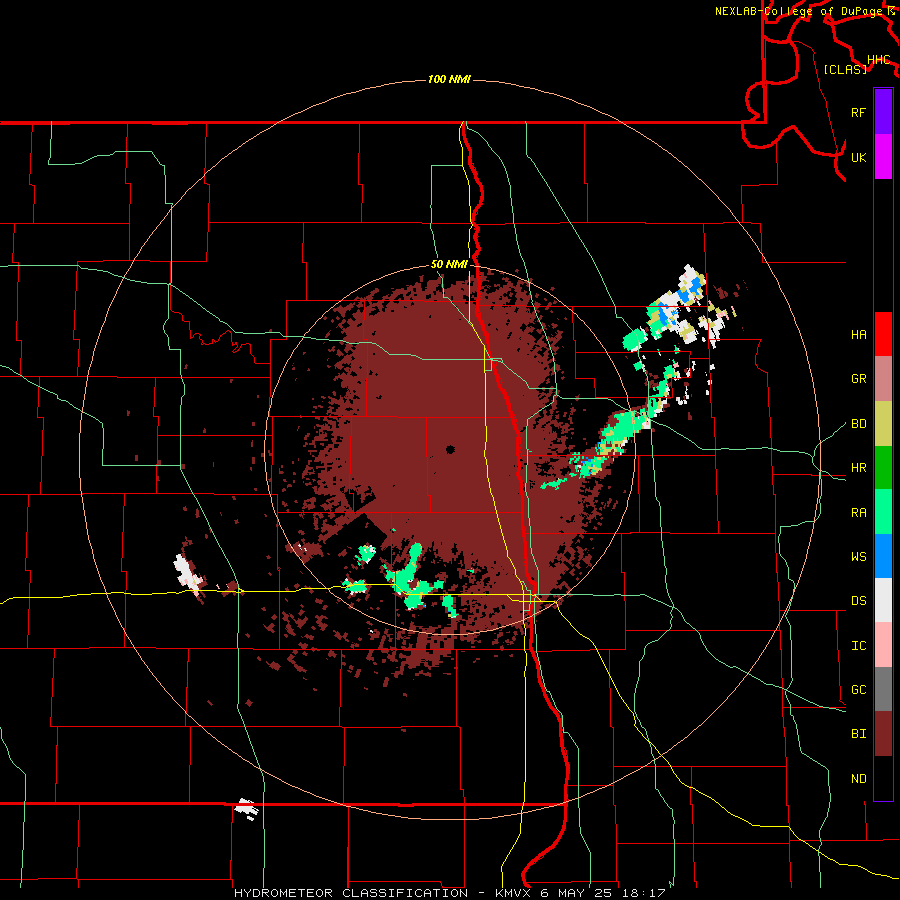Click the 50 NMI range ring label

(449, 264)
